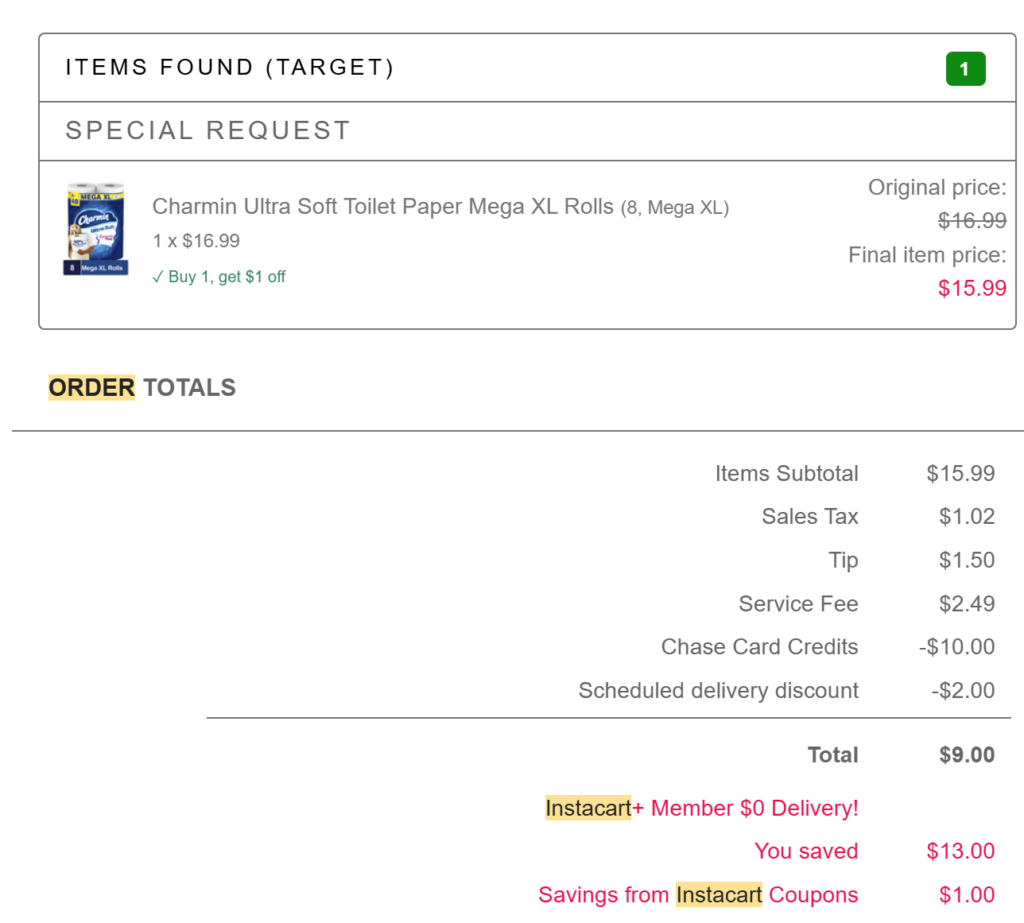The height and width of the screenshot is (923, 1024).
Task: Click the highlighted ORDER word in heading
Action: pyautogui.click(x=91, y=388)
